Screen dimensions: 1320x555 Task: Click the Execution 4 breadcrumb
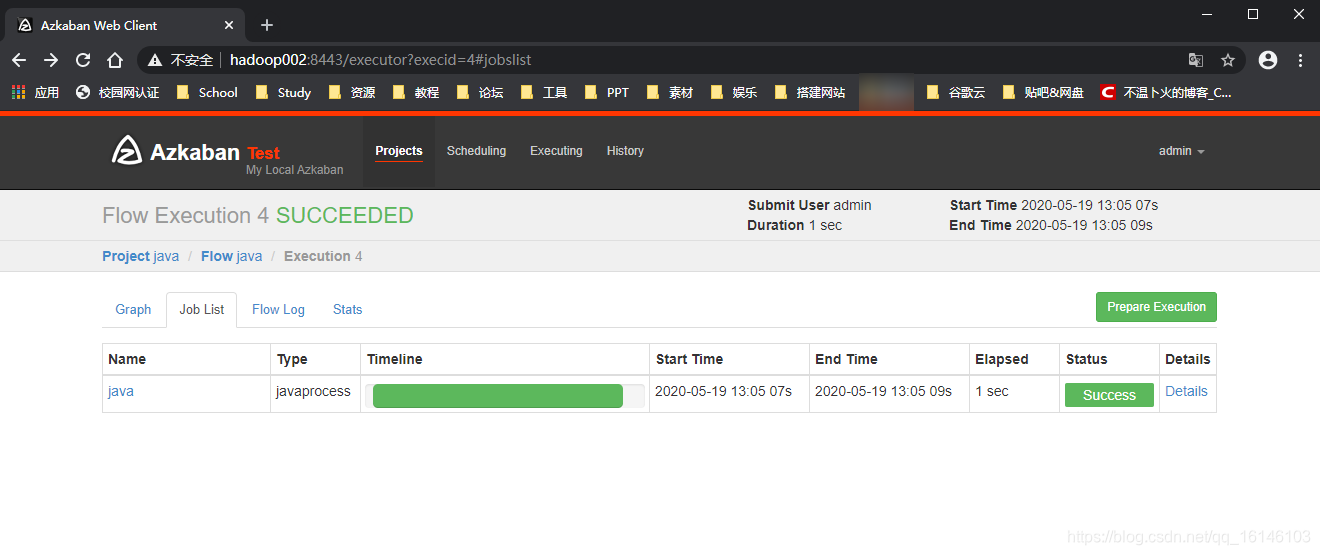323,256
